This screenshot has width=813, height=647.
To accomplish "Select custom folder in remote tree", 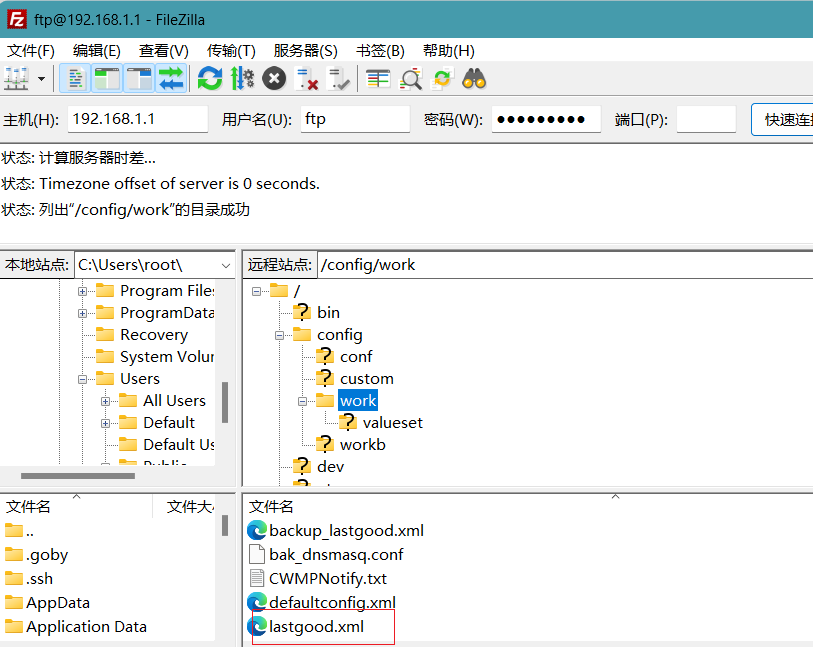I will (x=366, y=378).
